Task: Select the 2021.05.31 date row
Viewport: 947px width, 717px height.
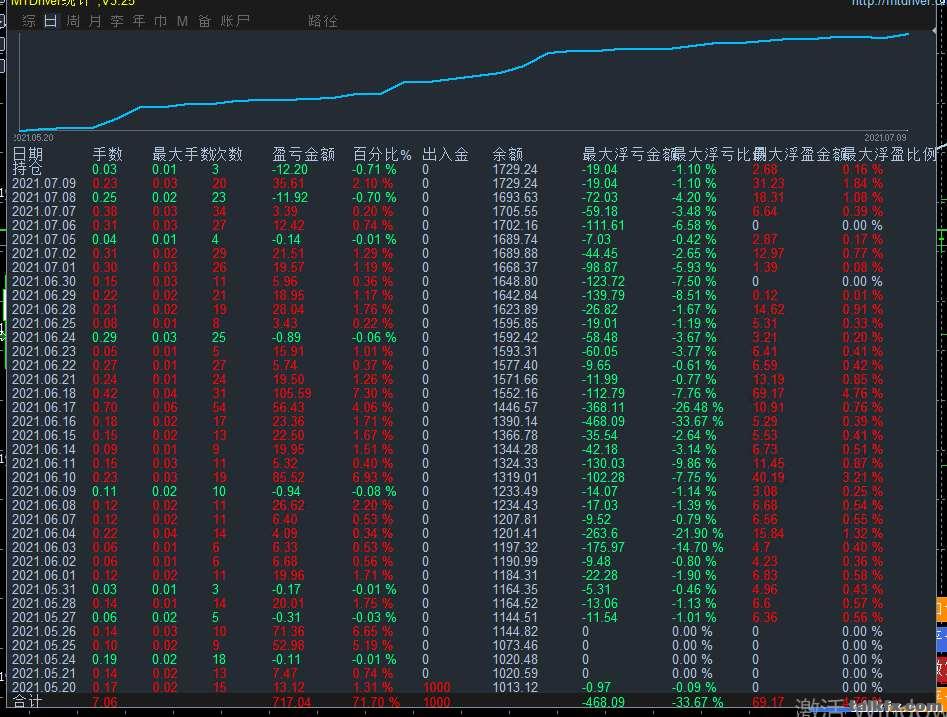Action: [44, 589]
